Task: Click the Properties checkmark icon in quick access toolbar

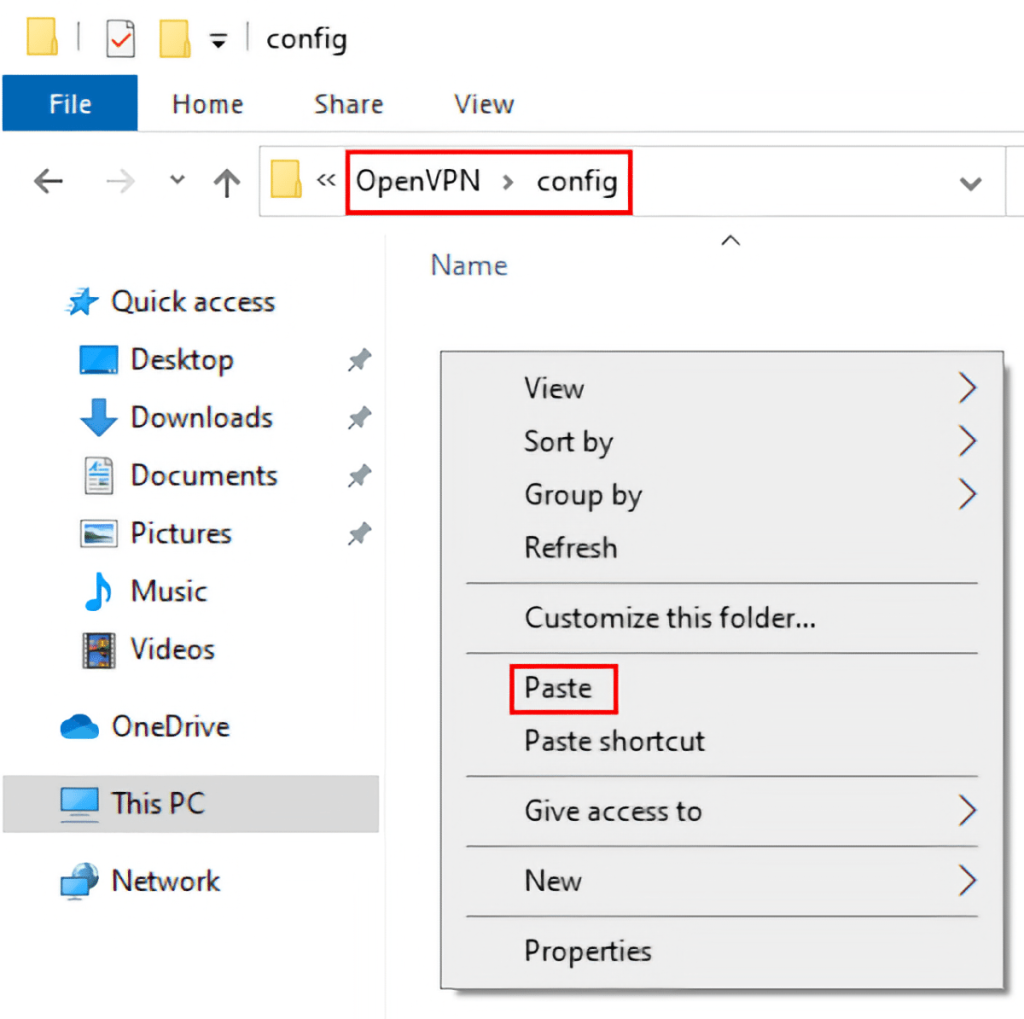Action: click(x=121, y=39)
